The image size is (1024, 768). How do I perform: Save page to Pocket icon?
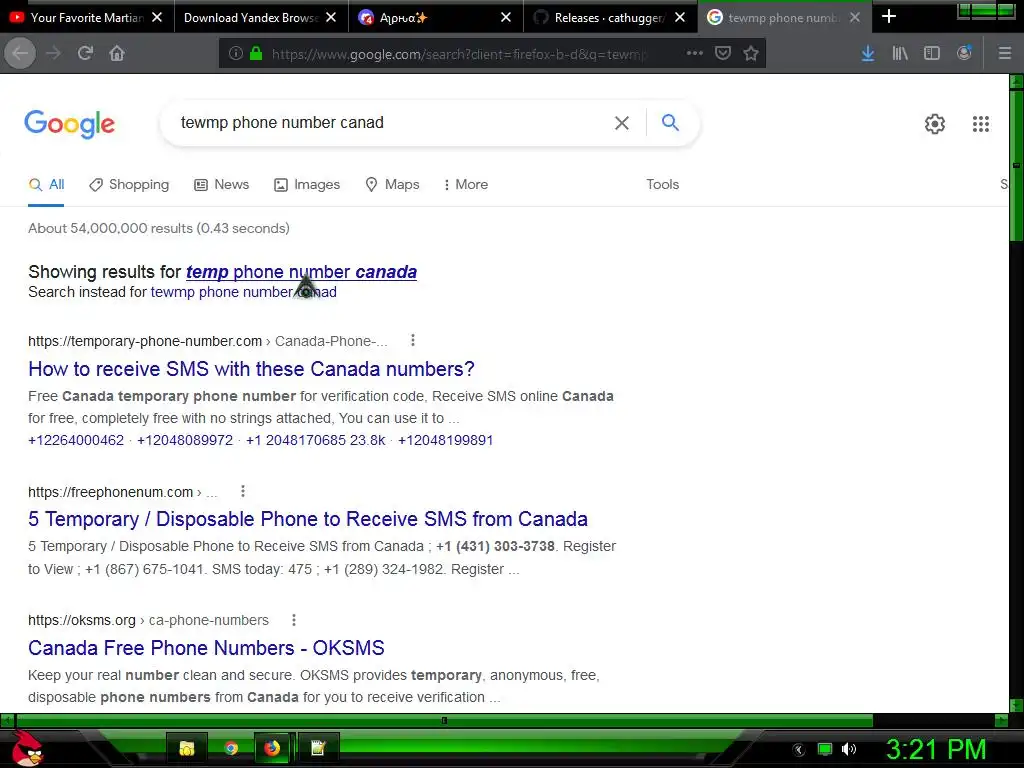pyautogui.click(x=723, y=53)
